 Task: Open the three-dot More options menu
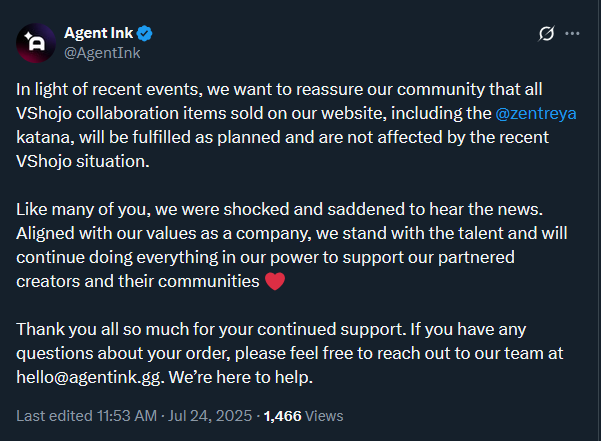(x=572, y=34)
